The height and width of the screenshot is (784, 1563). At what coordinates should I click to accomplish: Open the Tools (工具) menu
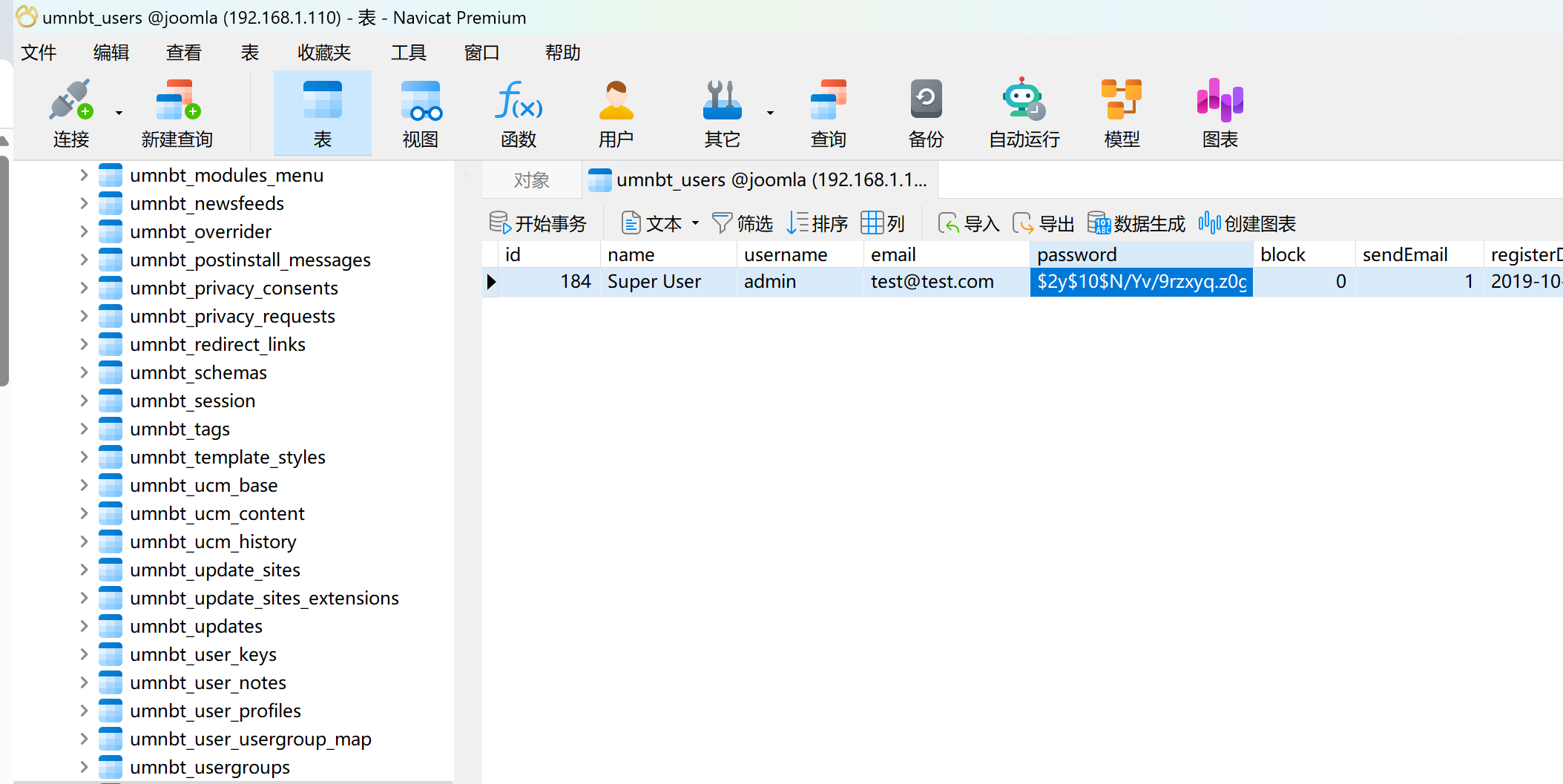pyautogui.click(x=408, y=53)
